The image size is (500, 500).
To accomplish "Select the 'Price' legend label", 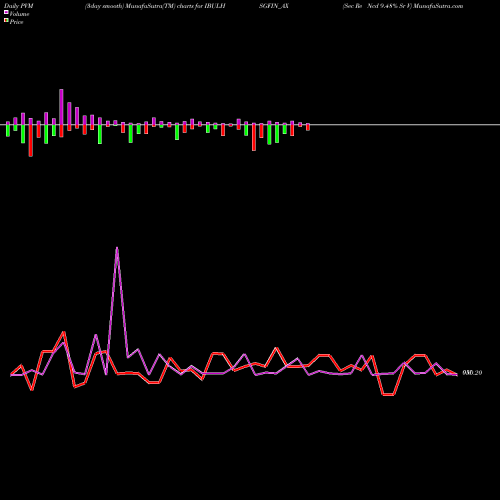I will [16, 22].
